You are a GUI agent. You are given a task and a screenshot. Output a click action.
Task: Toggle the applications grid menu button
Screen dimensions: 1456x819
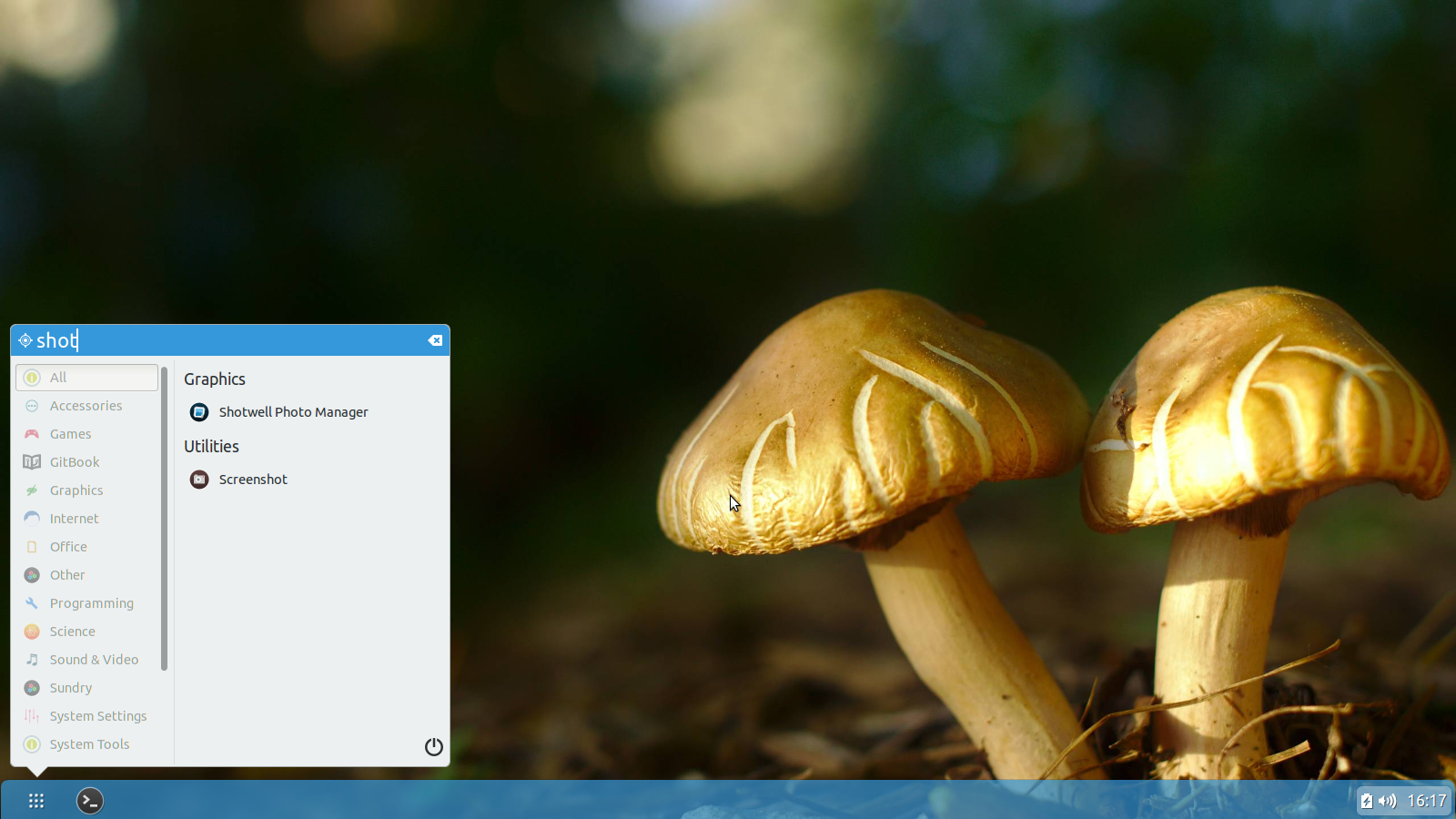click(36, 801)
